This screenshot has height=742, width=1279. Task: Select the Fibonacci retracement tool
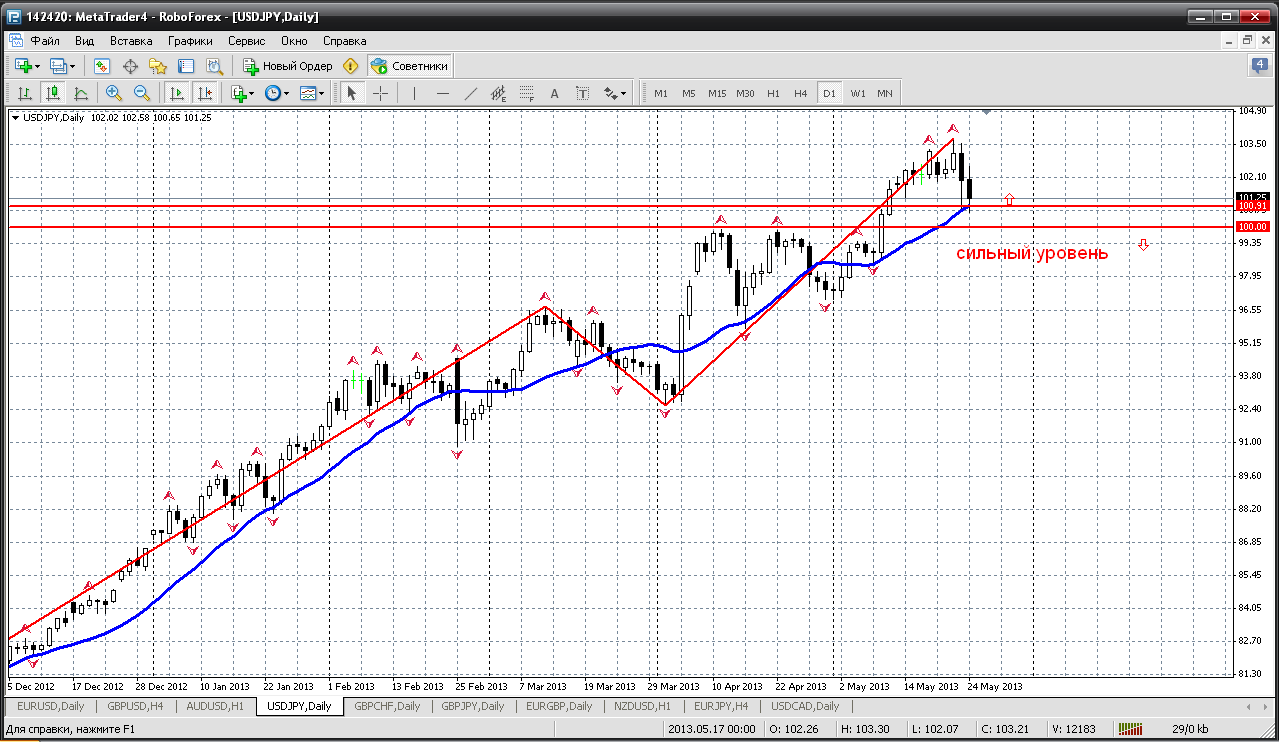[x=527, y=93]
